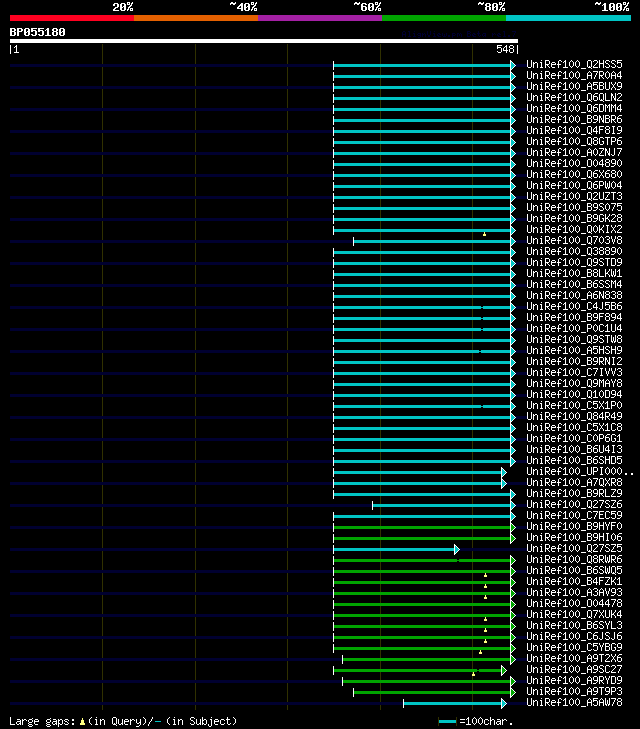
Task: Select the UniRef100_B9HI06 label
Action: (574, 537)
